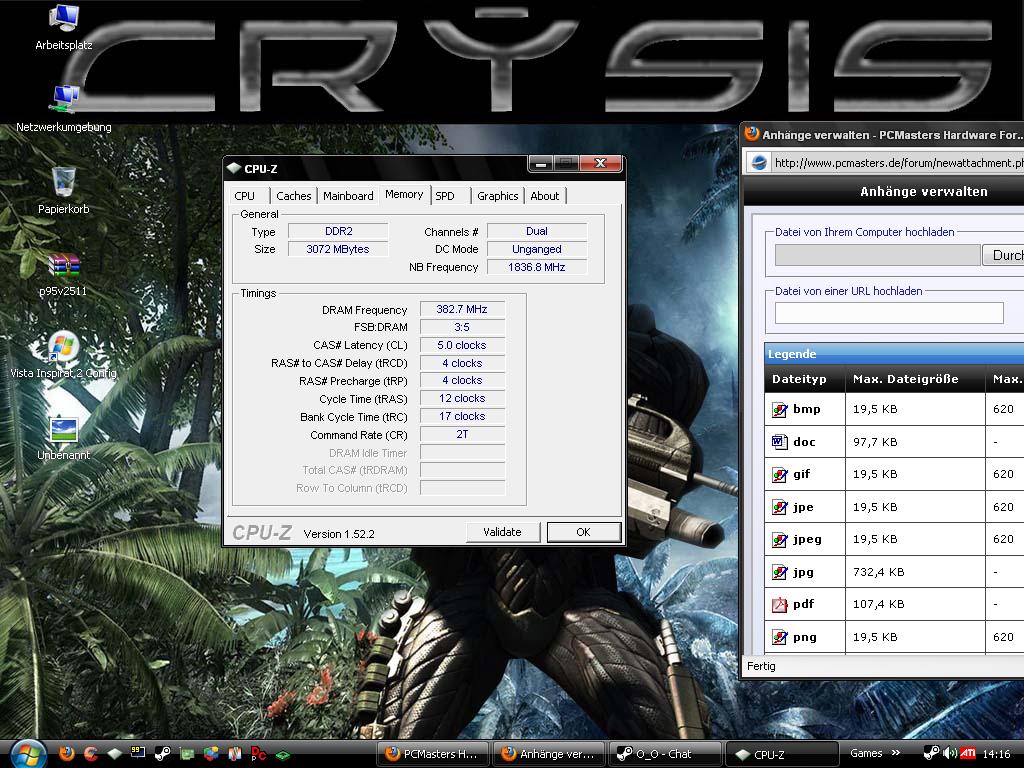Open the O_O - Chat taskbar button

(665, 754)
